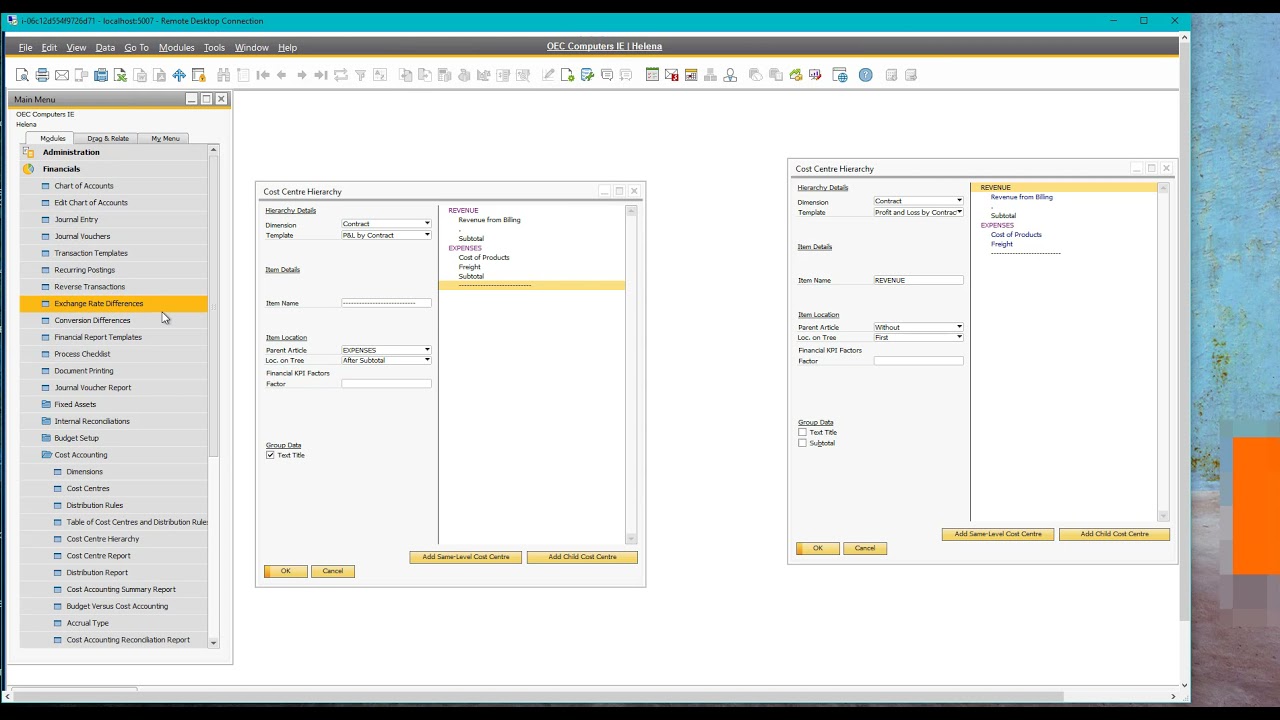Open Dimension dropdown in left hierarchy window

click(427, 224)
